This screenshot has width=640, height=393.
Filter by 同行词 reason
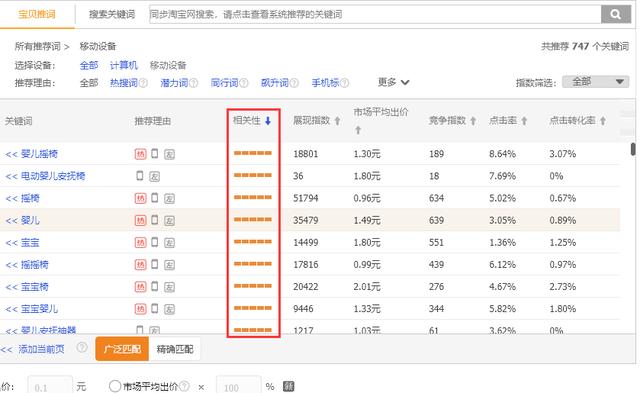point(224,83)
